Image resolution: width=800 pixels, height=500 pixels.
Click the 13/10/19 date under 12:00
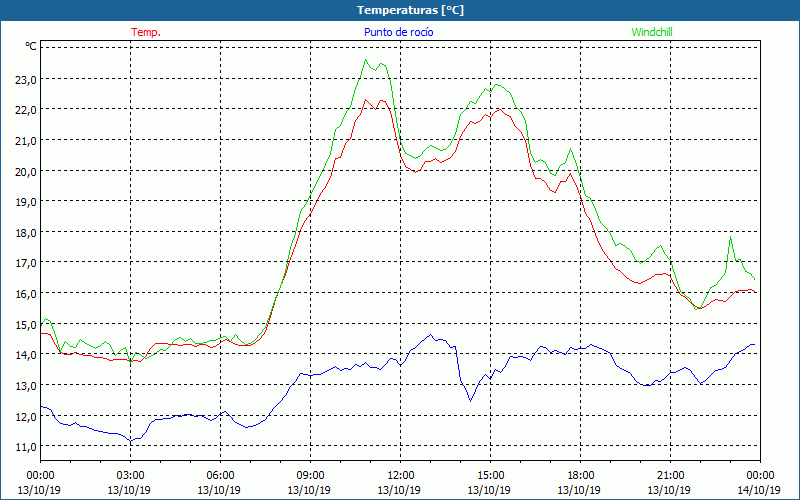399,490
